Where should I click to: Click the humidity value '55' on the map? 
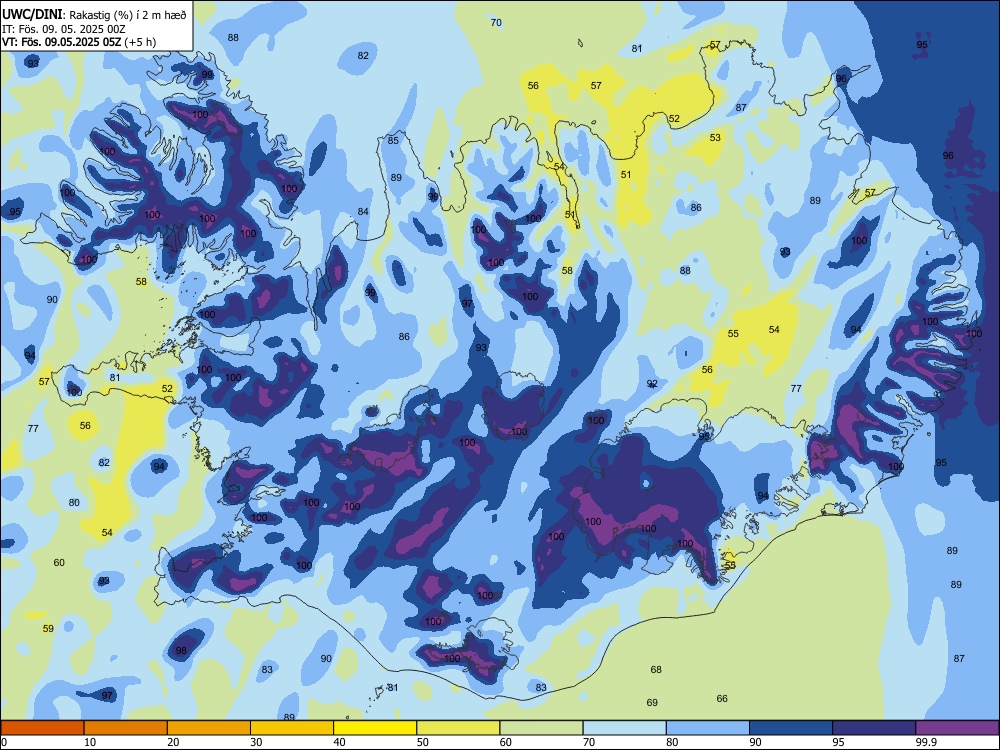click(733, 334)
